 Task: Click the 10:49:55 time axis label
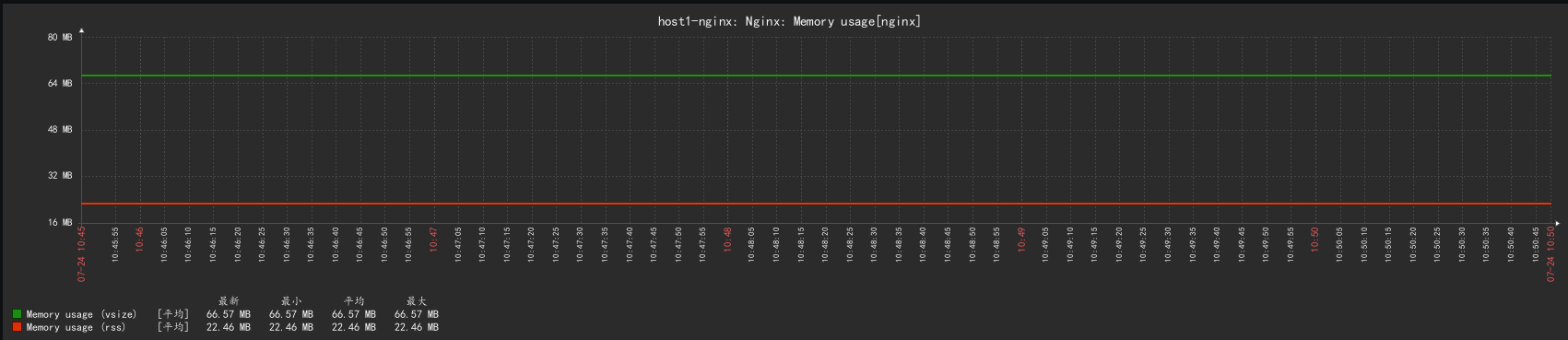pos(1291,244)
